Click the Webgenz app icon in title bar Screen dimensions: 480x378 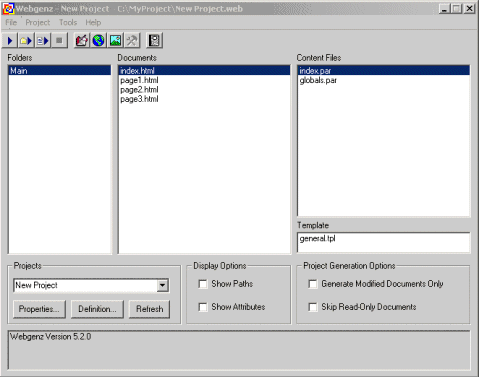[8, 9]
